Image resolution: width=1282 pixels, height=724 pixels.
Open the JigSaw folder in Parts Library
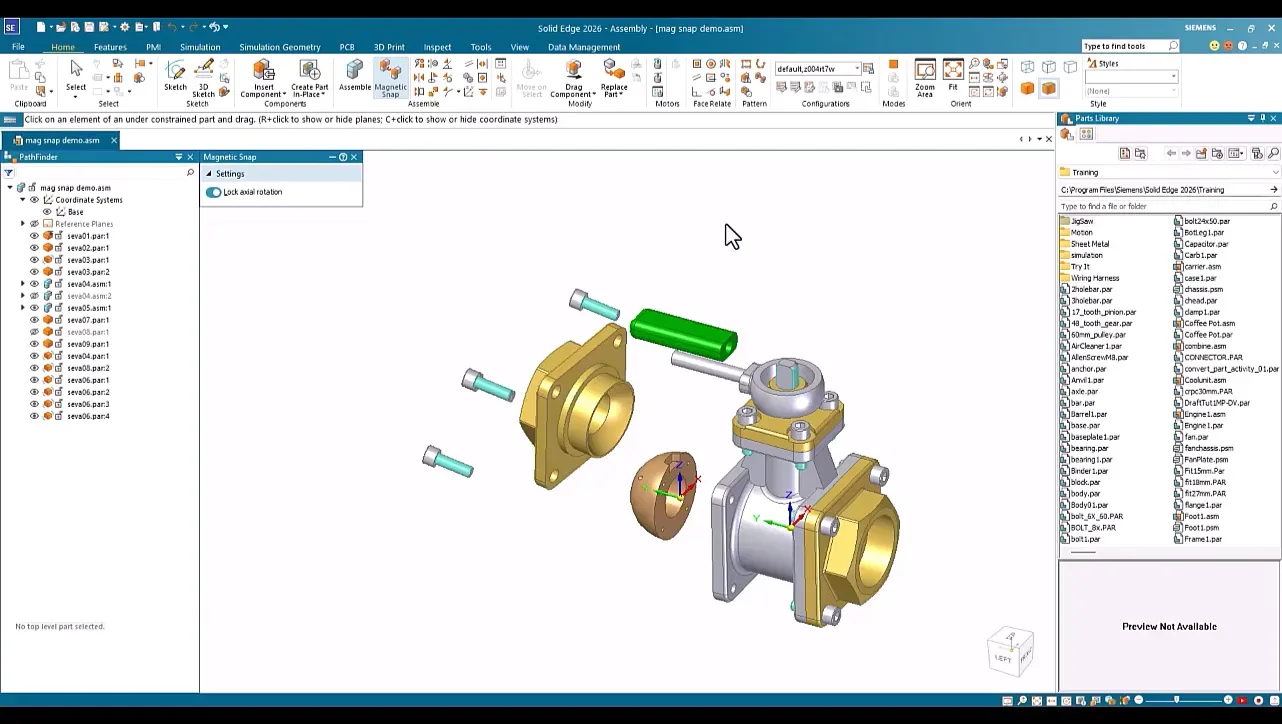1082,221
